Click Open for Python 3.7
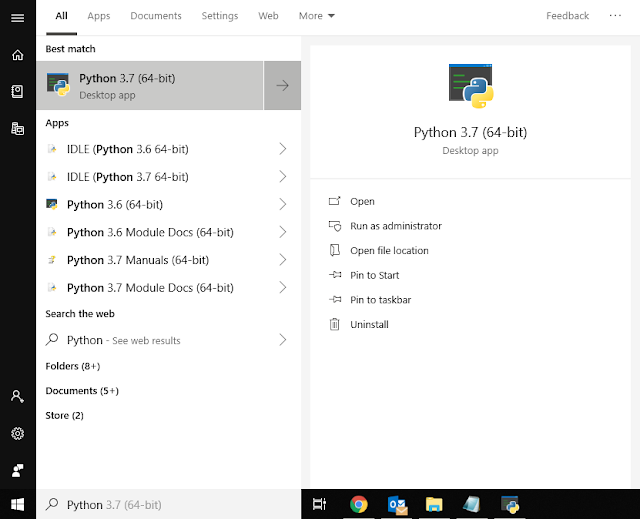 (362, 201)
